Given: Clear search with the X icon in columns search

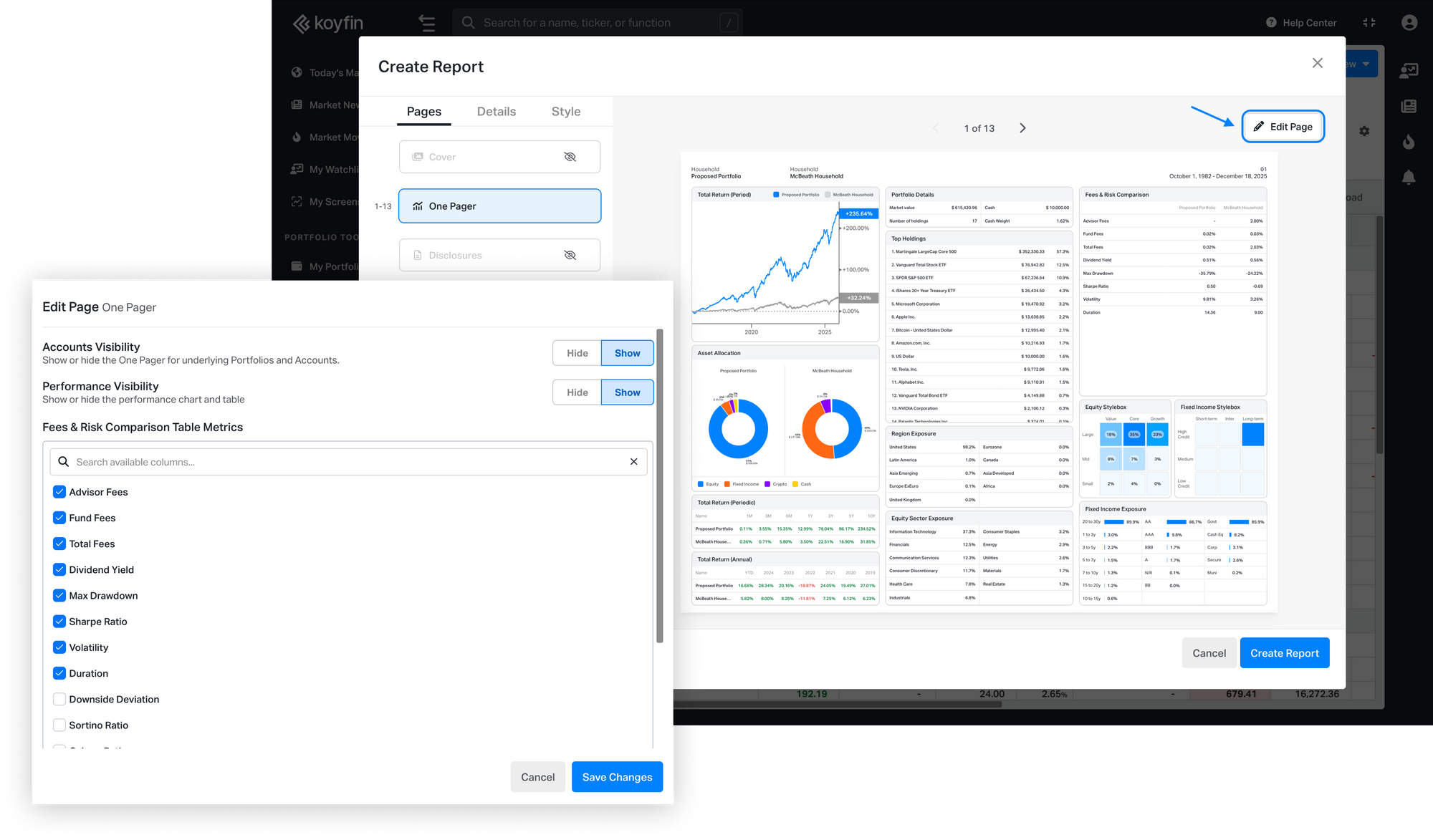Looking at the screenshot, I should tap(633, 462).
